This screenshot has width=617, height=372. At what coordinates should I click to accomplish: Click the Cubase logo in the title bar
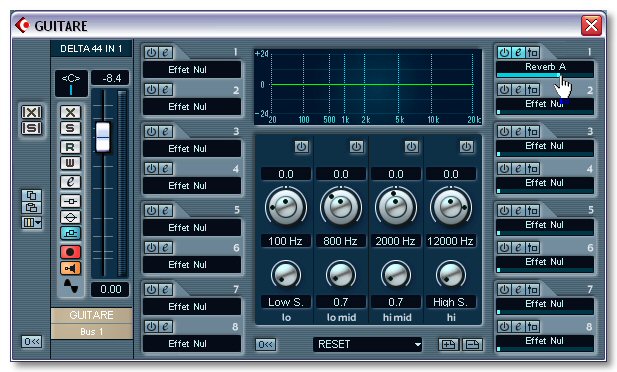pos(22,25)
